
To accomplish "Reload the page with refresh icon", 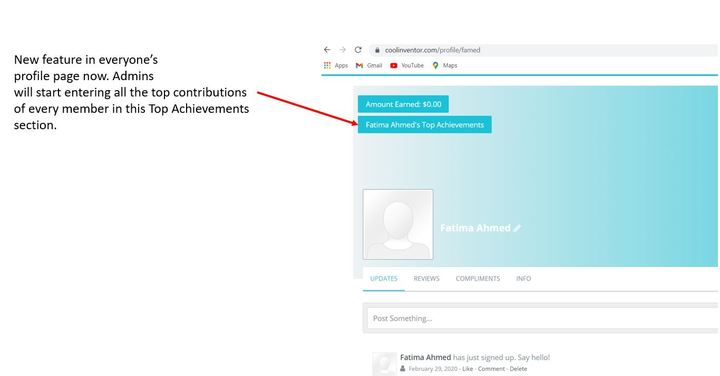I will click(x=358, y=50).
